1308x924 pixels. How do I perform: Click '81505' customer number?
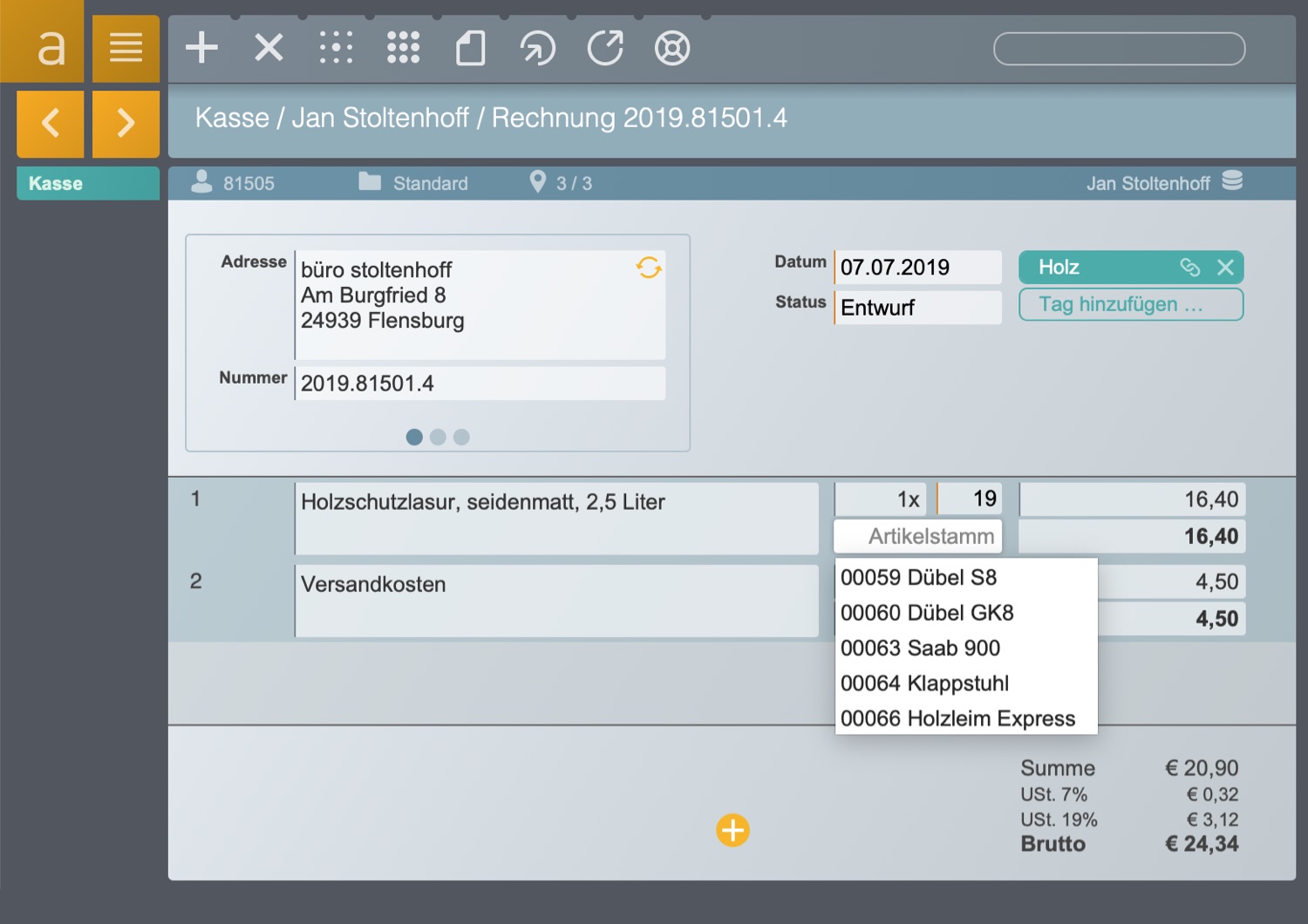coord(249,183)
